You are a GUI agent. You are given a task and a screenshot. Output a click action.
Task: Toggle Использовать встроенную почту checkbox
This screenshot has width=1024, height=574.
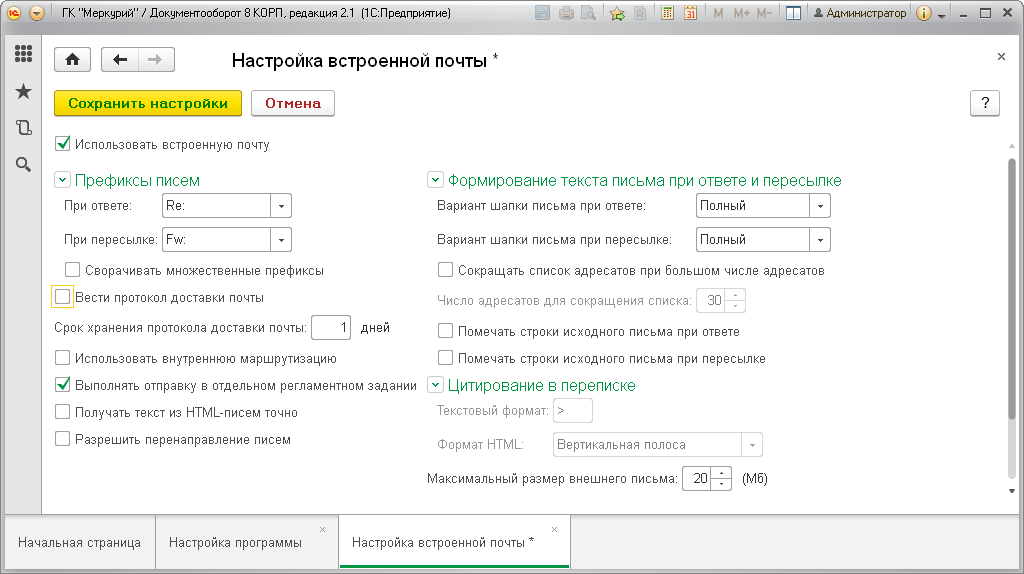coord(63,144)
